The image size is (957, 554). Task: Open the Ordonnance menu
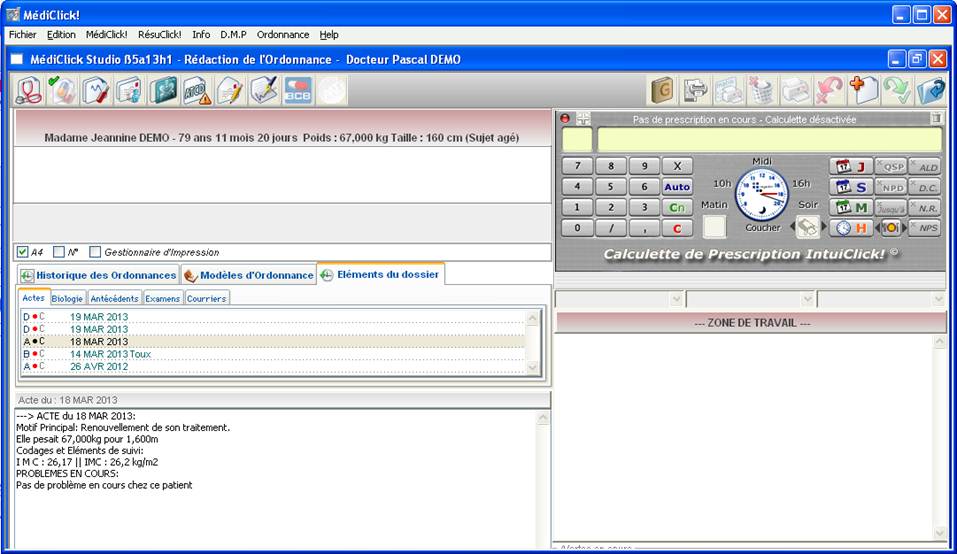click(x=283, y=35)
